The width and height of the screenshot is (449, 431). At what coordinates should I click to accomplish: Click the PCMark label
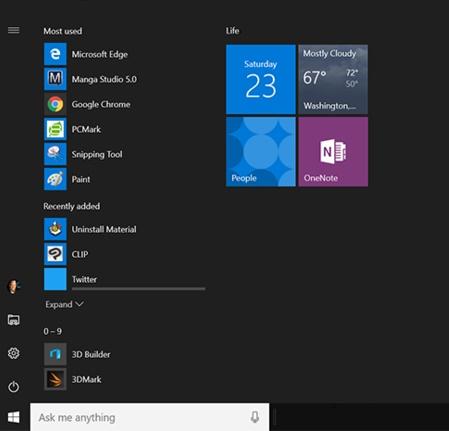[86, 129]
